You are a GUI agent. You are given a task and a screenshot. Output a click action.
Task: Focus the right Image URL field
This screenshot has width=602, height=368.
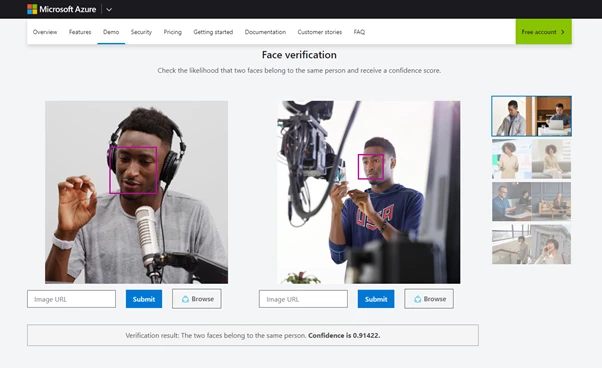click(x=303, y=299)
